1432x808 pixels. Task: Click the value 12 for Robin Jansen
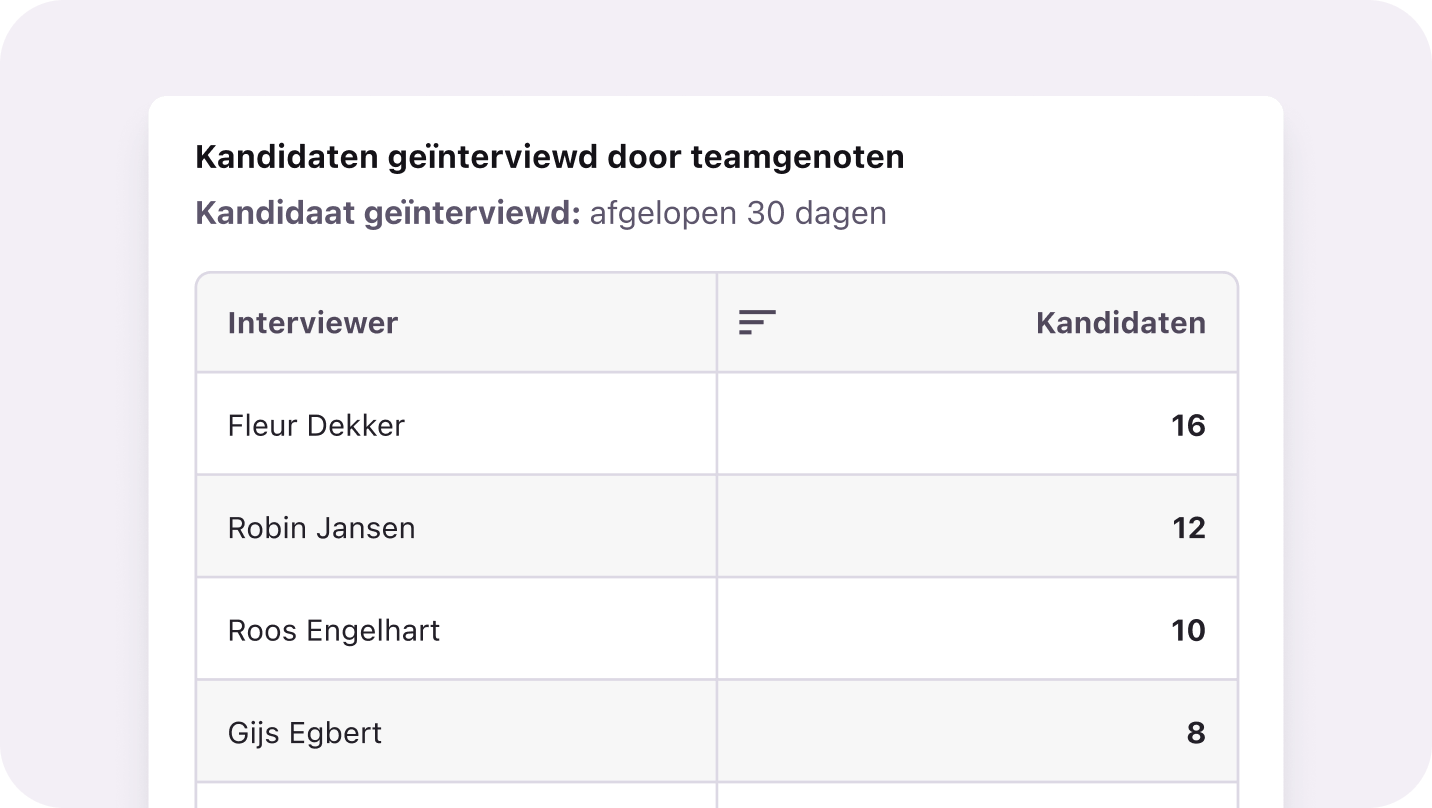pyautogui.click(x=1188, y=528)
